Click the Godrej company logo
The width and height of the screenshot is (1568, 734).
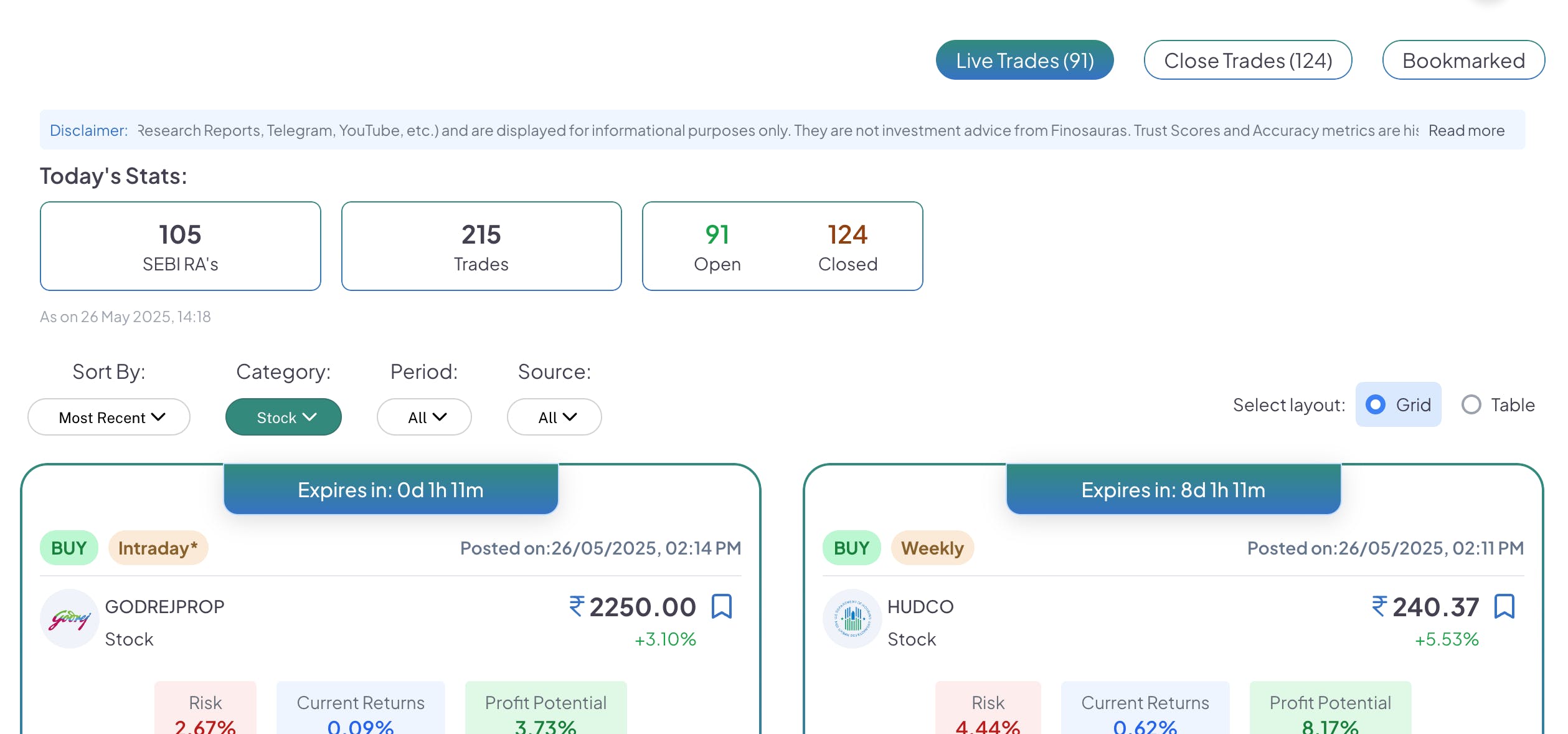70,619
